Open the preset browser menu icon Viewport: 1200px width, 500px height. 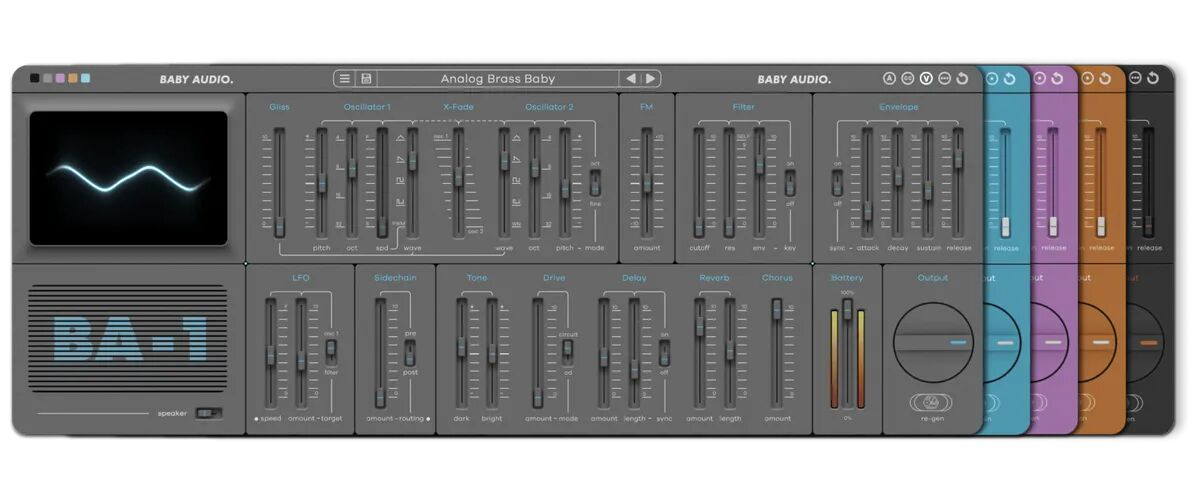(345, 79)
